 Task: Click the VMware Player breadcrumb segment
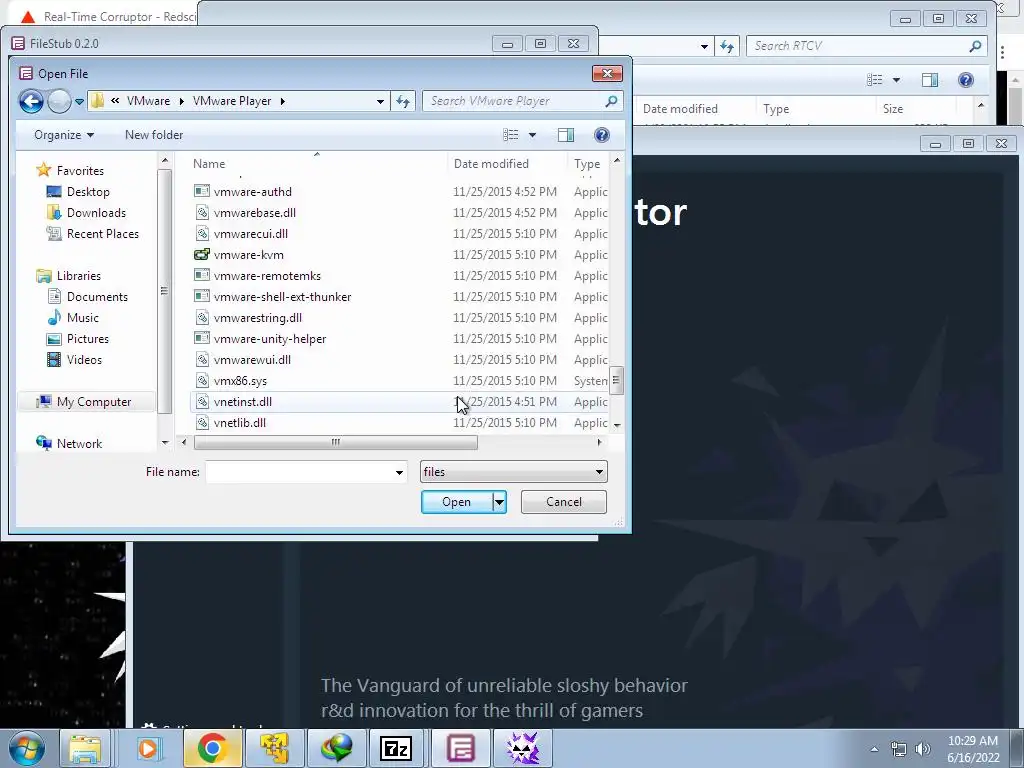coord(232,101)
